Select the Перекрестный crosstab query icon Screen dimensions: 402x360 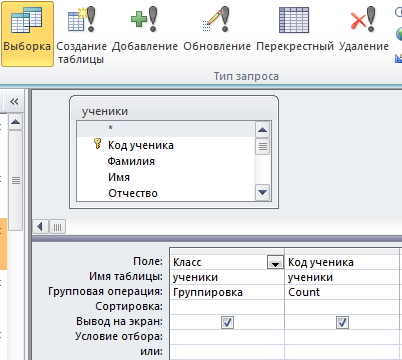tap(295, 28)
